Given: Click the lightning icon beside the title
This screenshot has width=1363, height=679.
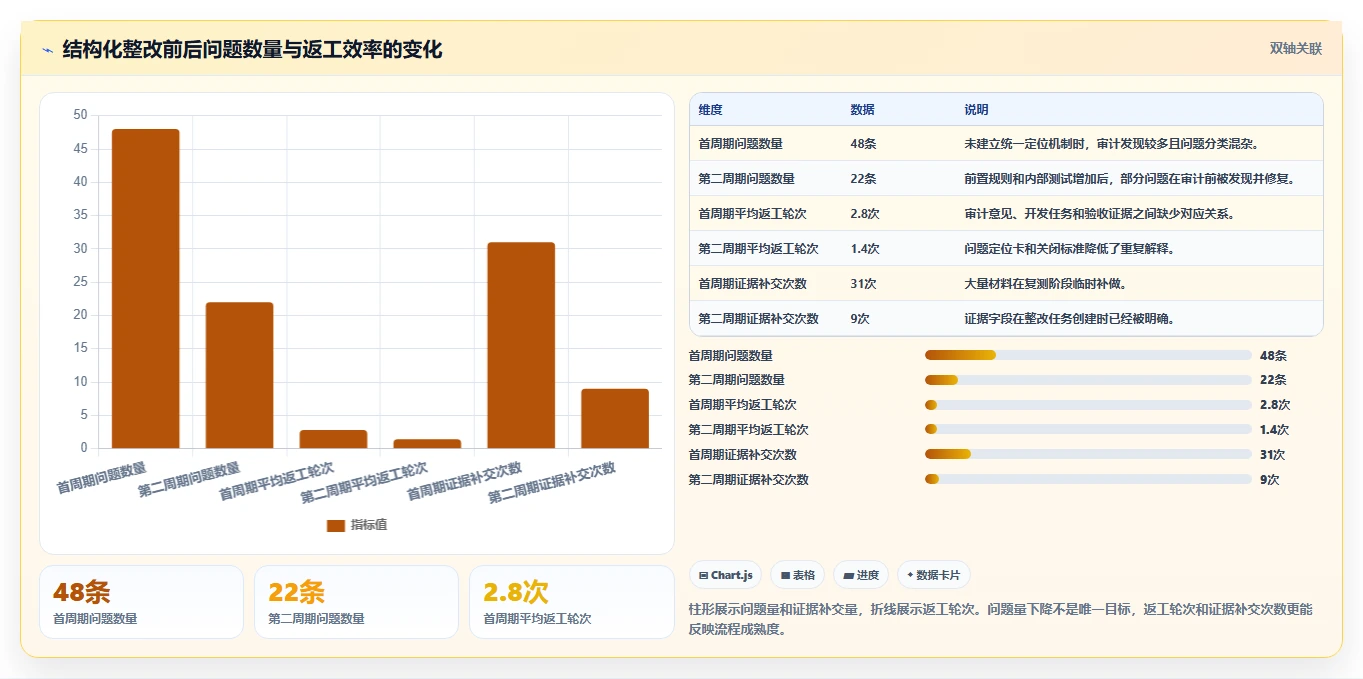Looking at the screenshot, I should click(47, 50).
